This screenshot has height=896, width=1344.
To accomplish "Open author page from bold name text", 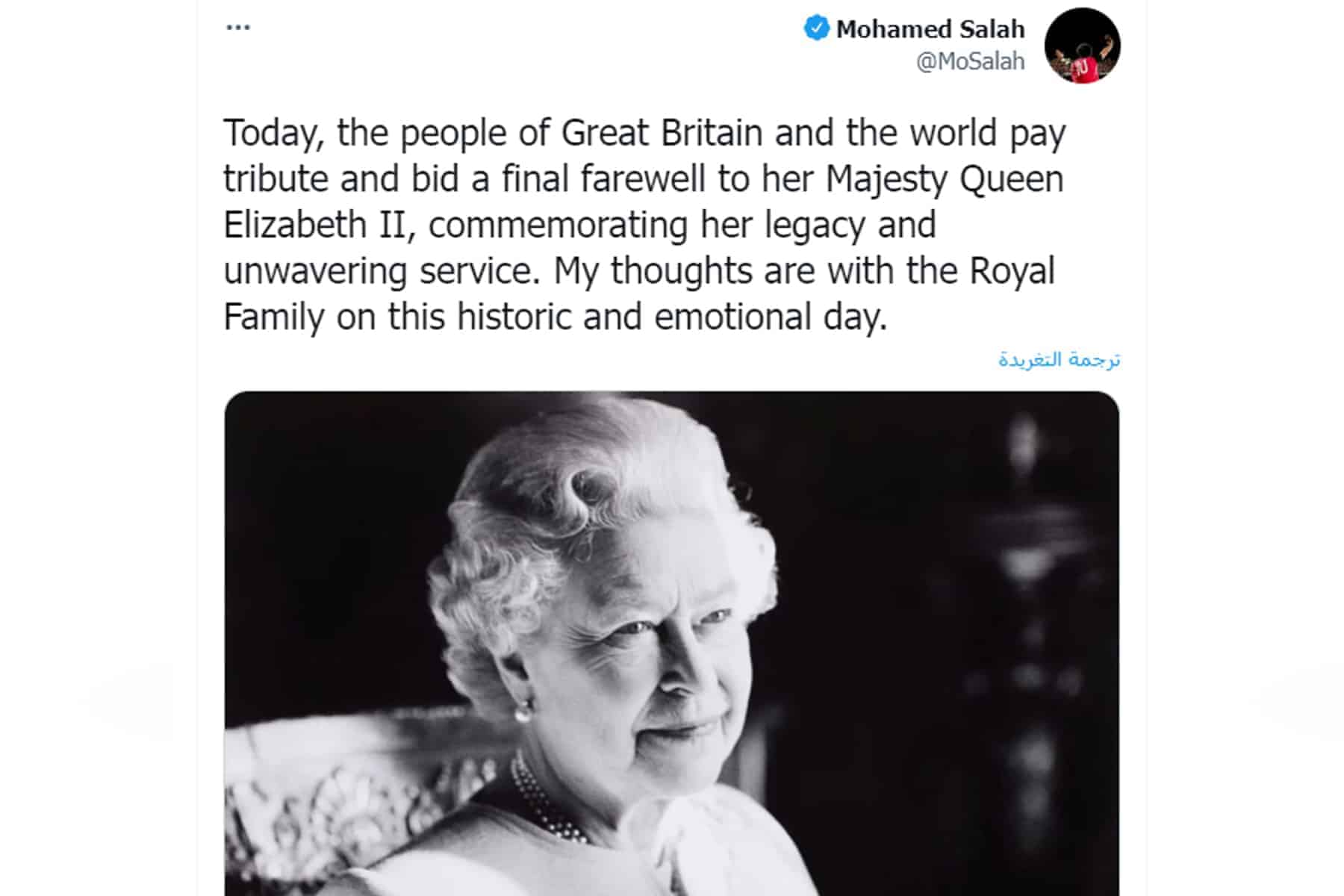I will click(x=930, y=29).
